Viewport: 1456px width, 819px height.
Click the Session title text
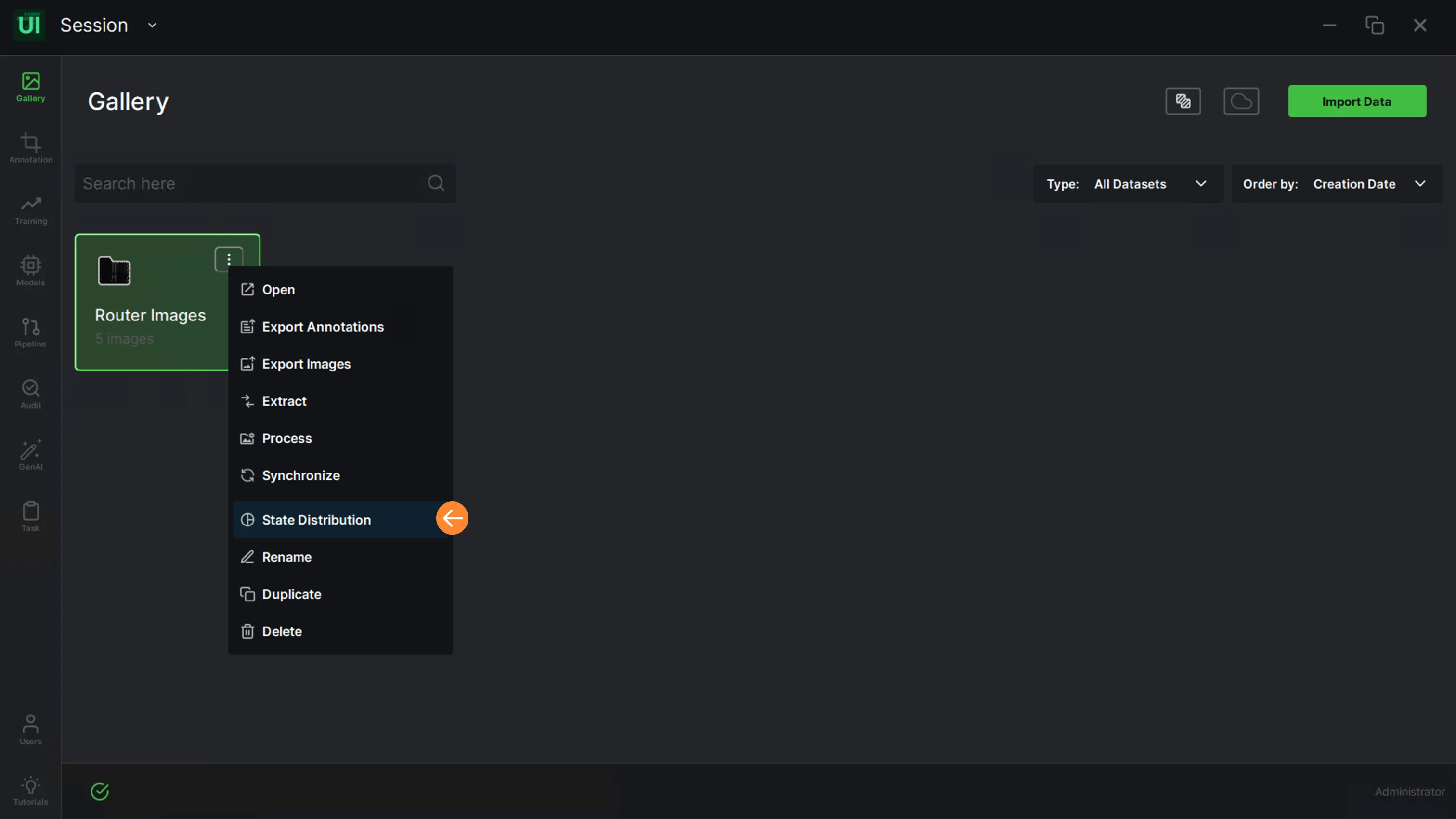(x=94, y=25)
